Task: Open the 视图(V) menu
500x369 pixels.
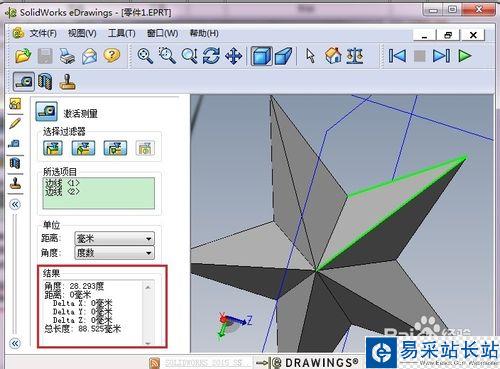Action: click(82, 33)
